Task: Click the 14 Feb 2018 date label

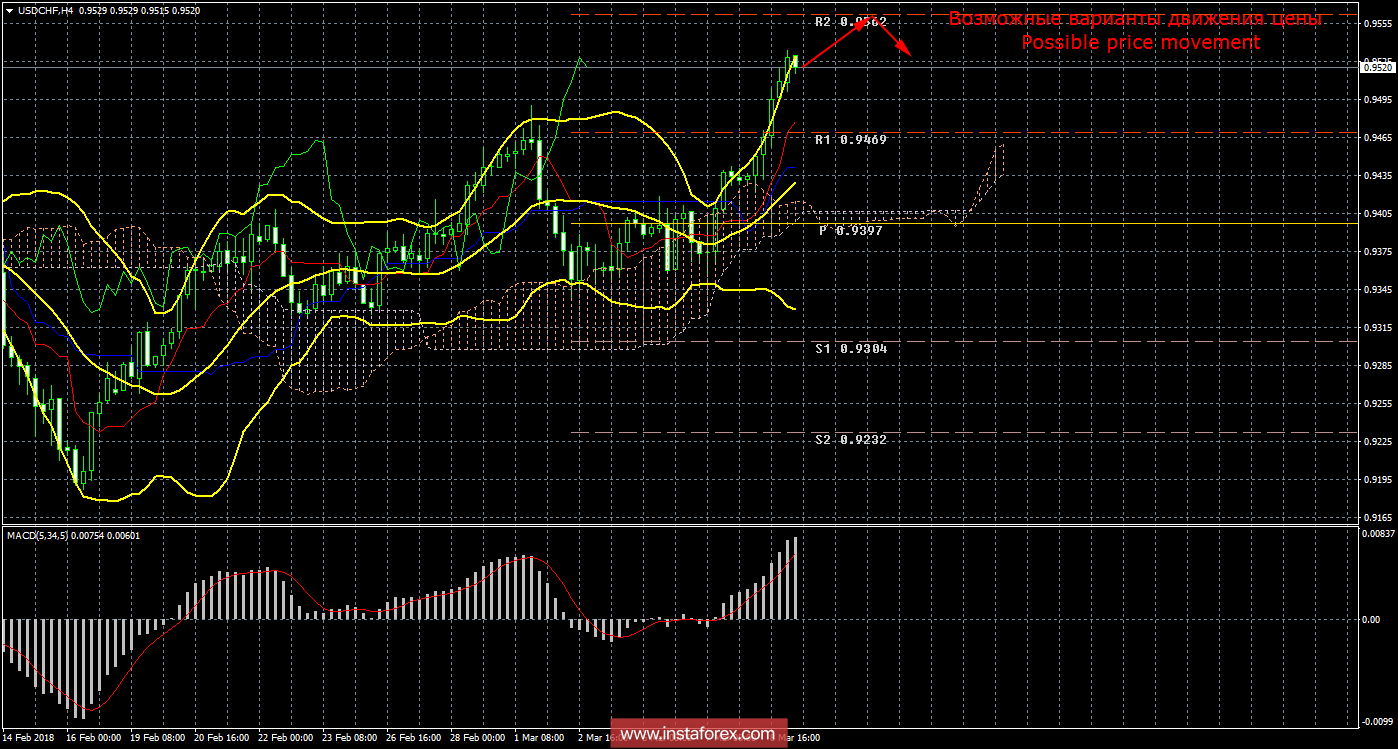Action: [30, 738]
